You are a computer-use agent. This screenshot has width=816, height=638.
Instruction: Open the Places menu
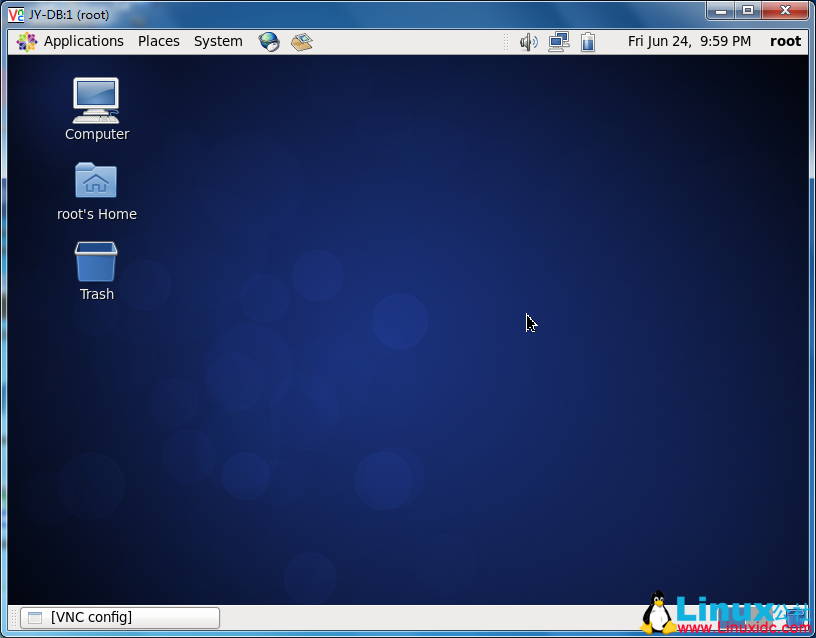pos(158,41)
